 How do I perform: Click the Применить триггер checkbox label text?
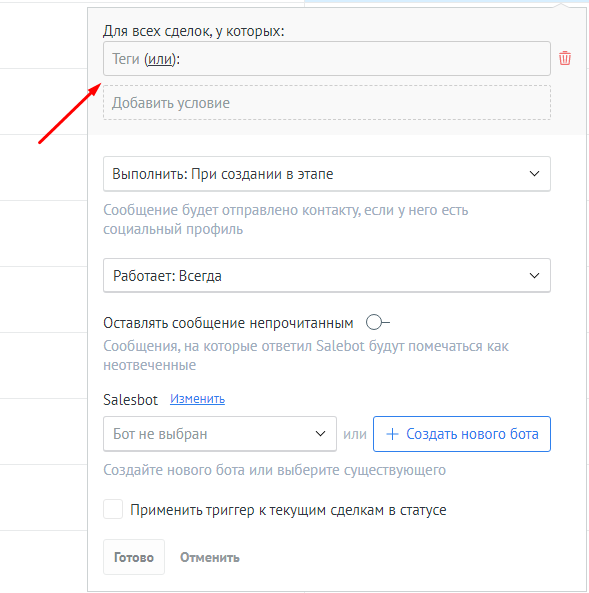[x=288, y=510]
